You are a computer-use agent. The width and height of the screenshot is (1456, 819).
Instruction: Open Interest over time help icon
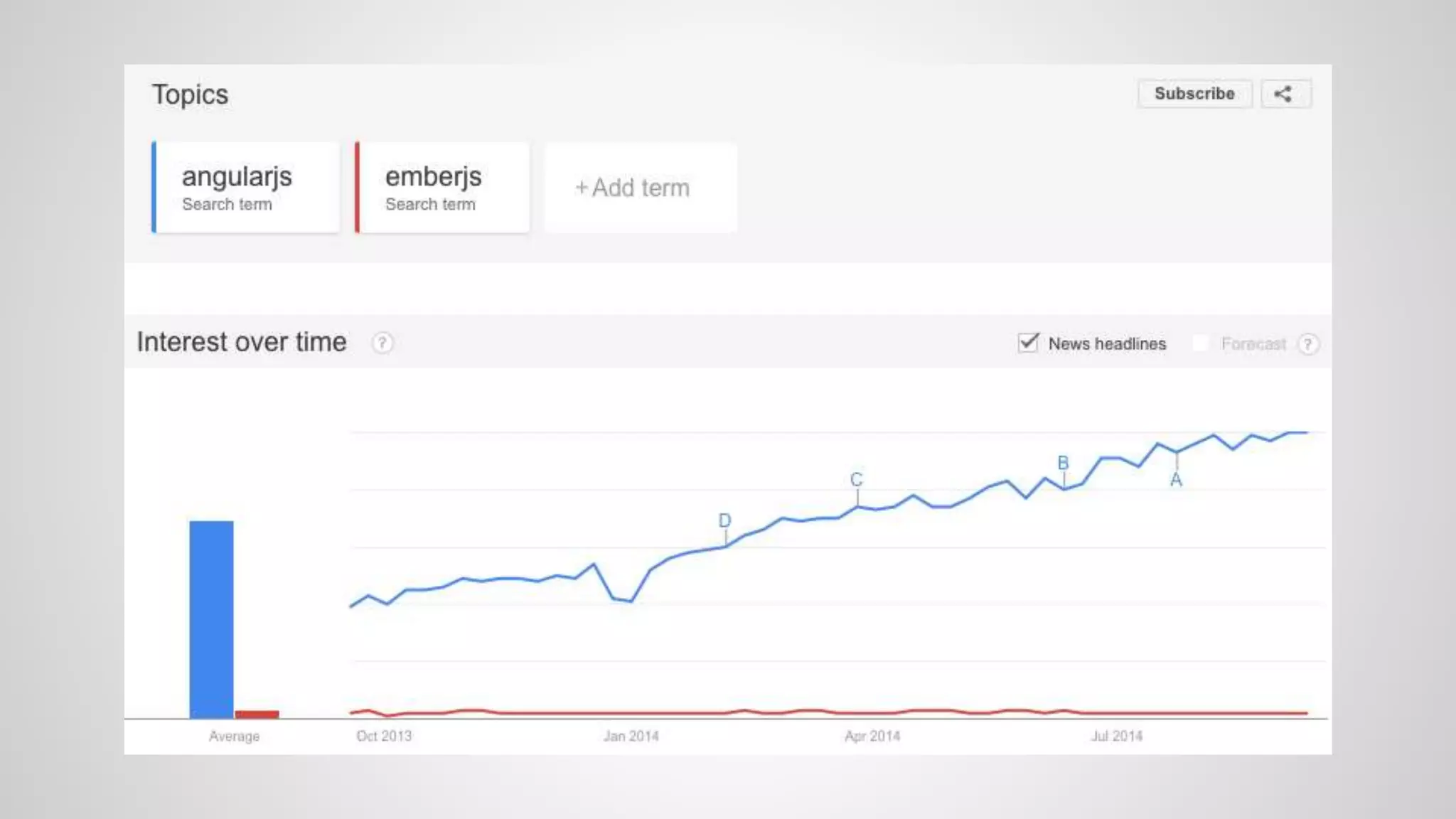[x=382, y=343]
